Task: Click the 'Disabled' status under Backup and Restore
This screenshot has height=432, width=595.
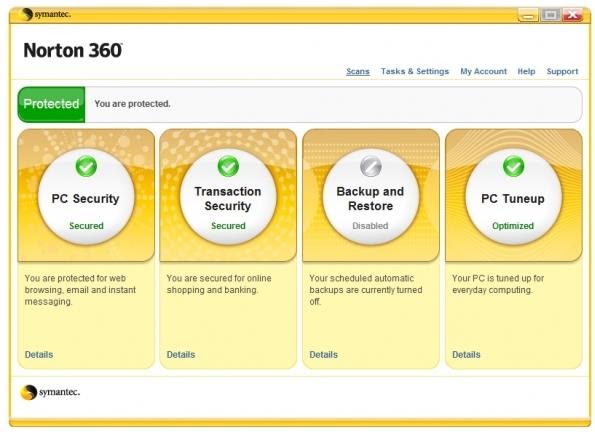Action: pyautogui.click(x=370, y=226)
